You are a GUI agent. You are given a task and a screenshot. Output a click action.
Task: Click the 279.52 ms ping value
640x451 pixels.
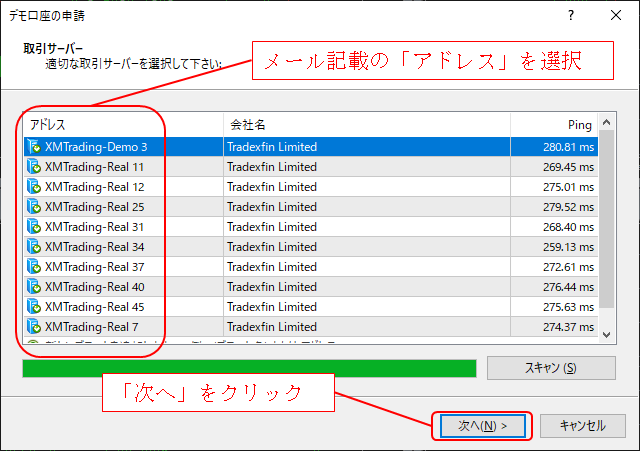569,207
